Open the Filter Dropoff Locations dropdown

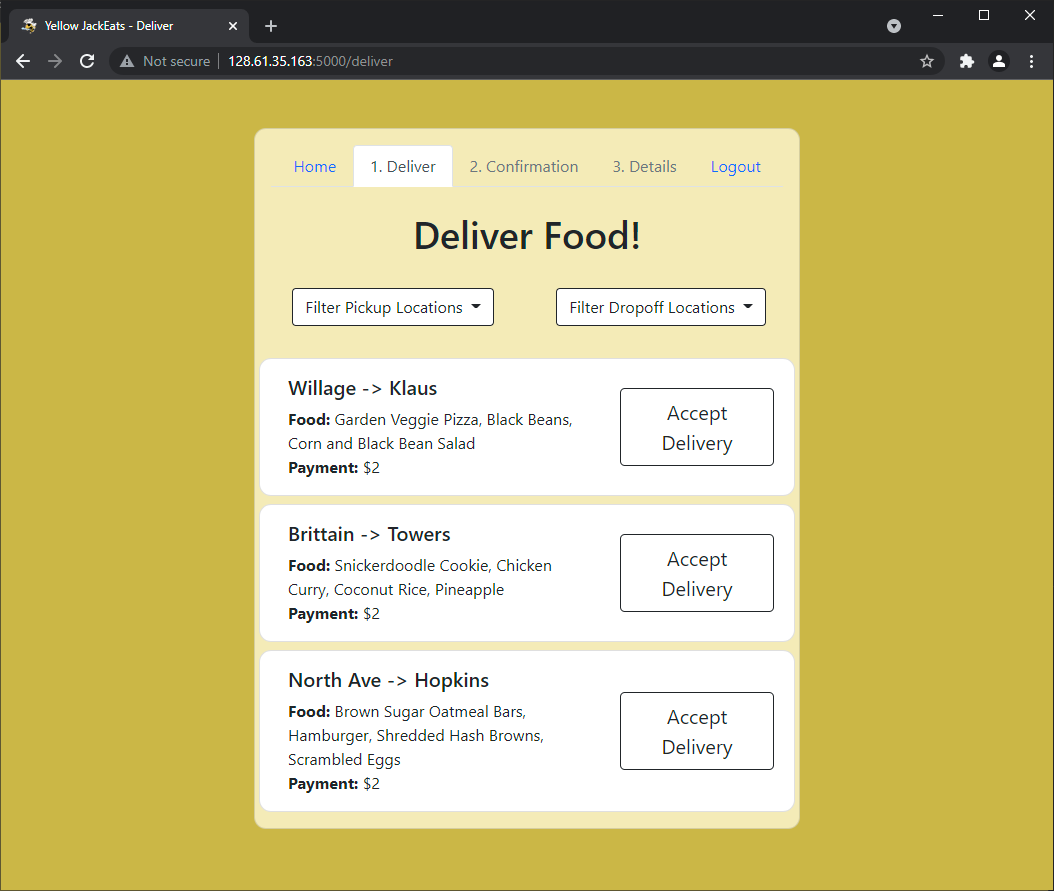660,307
